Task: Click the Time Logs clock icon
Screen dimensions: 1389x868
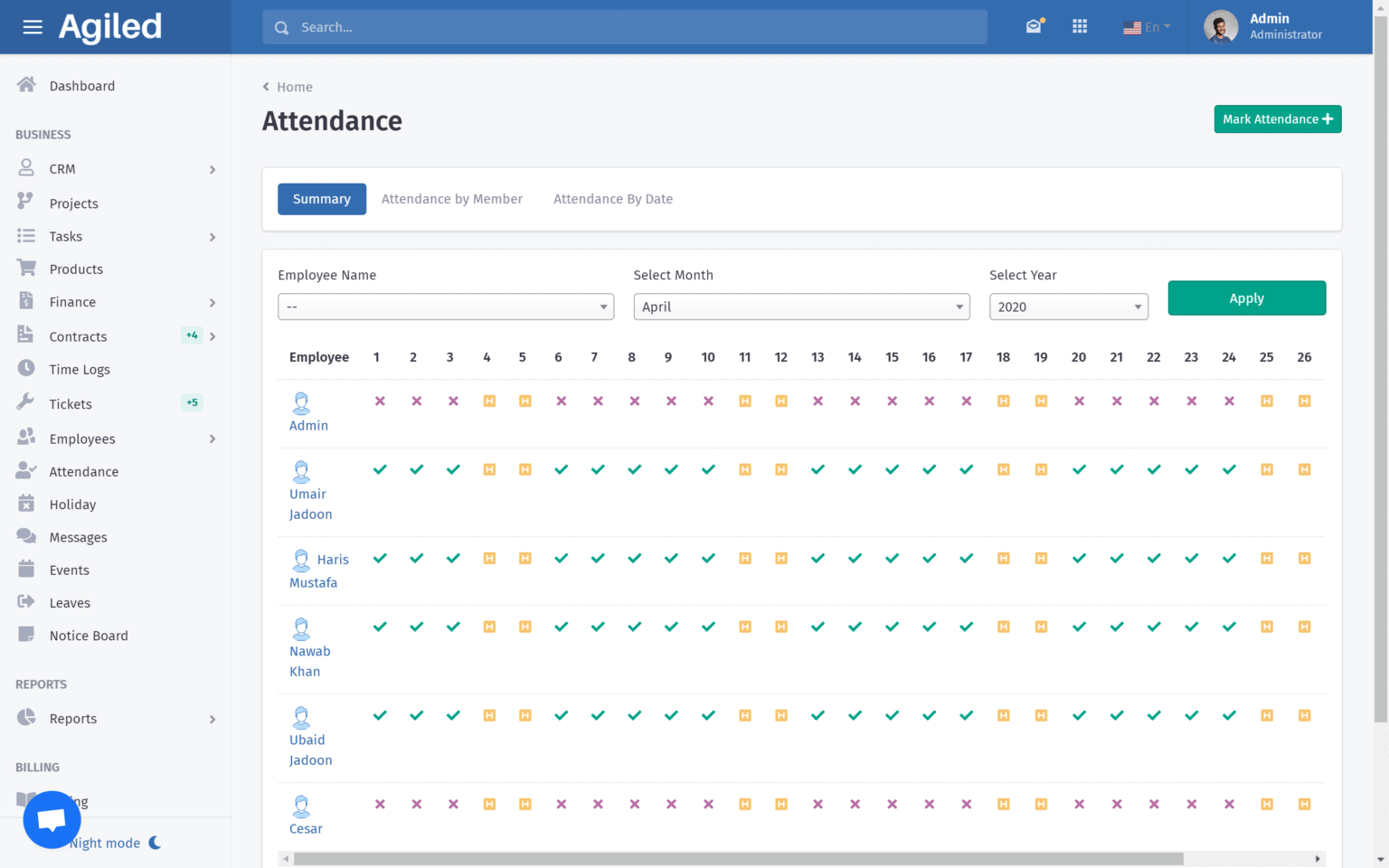Action: click(x=26, y=368)
